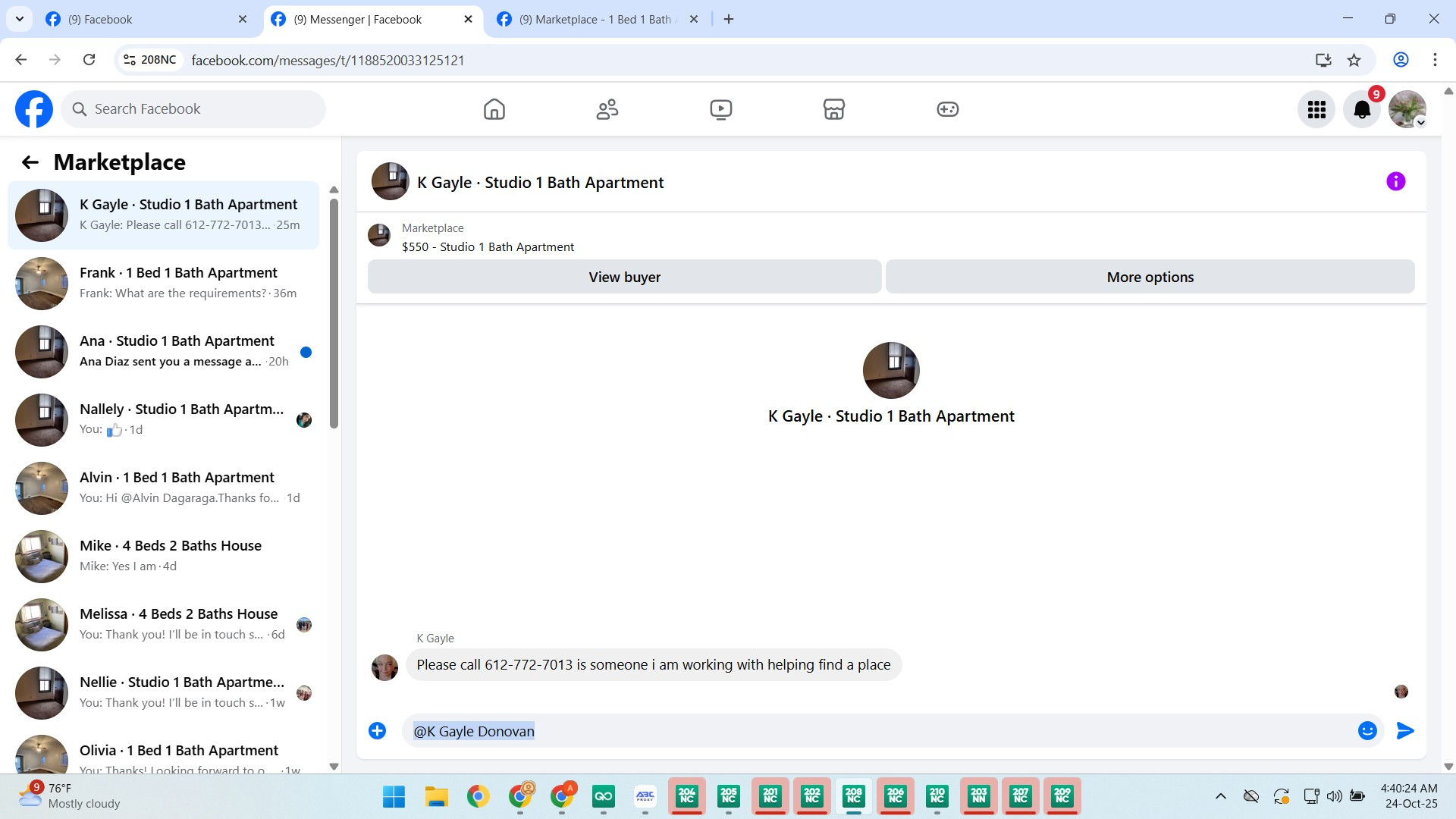Viewport: 1456px width, 819px height.
Task: Click the seen-by avatar under the message
Action: pos(1401,692)
